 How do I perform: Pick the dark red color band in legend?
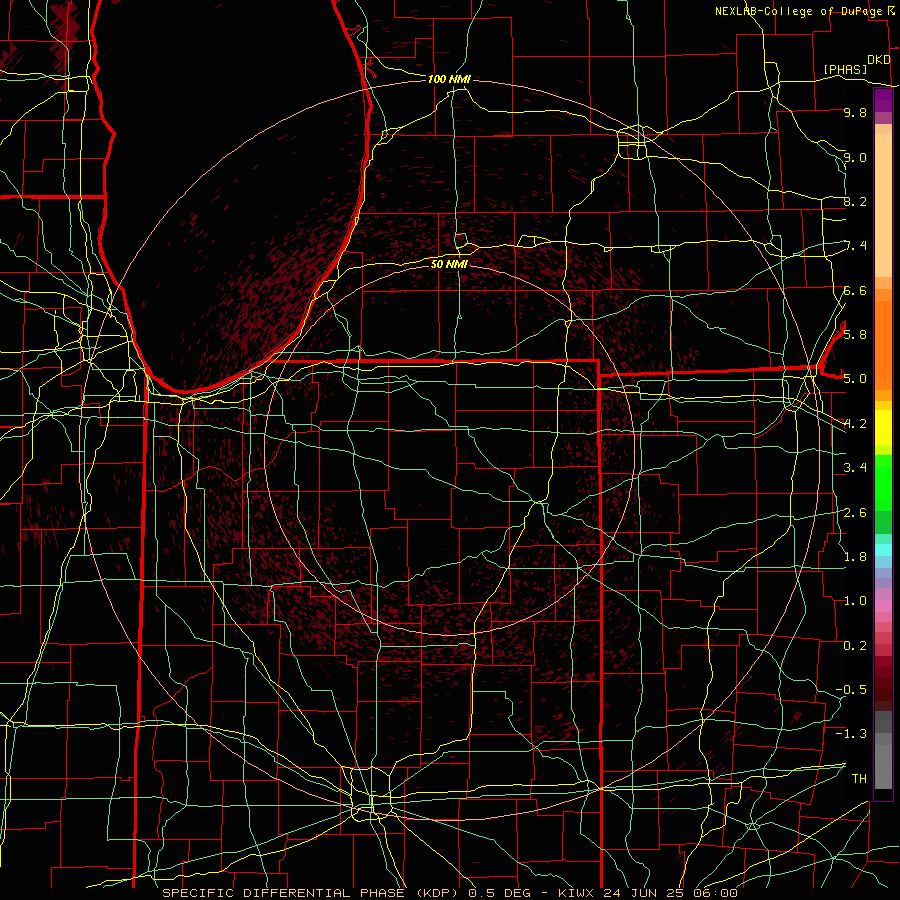pyautogui.click(x=883, y=683)
